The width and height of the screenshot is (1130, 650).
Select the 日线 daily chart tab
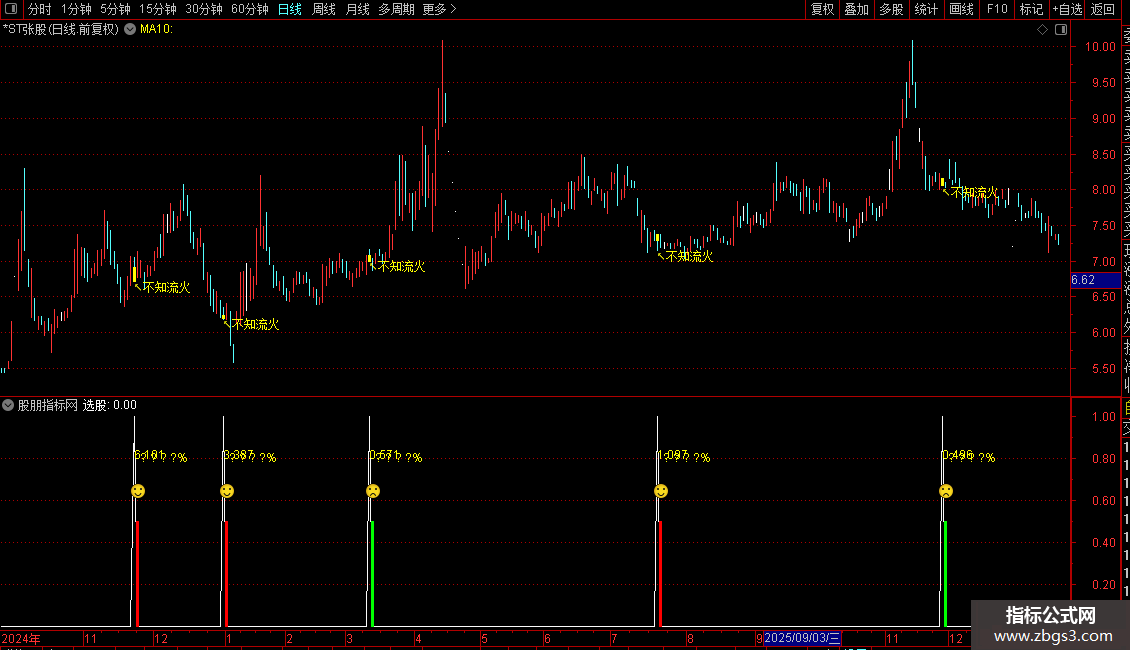tap(290, 9)
